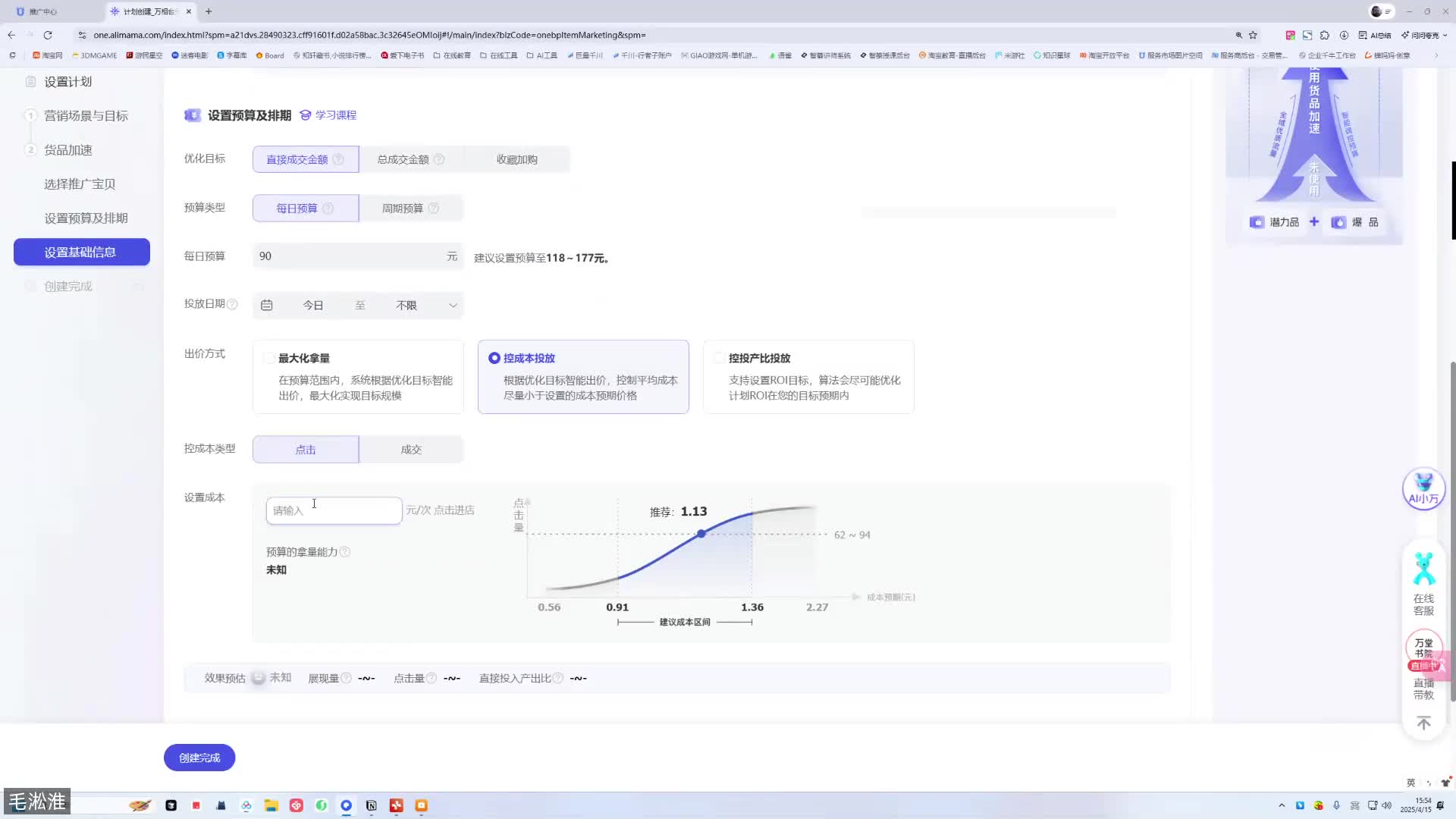Click the 设置成本 input field
Viewport: 1456px width, 819px height.
334,510
